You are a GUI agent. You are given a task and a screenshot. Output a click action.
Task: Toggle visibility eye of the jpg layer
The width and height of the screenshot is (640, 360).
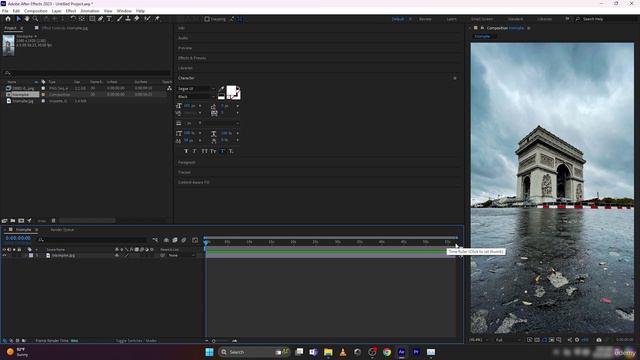pyautogui.click(x=4, y=256)
